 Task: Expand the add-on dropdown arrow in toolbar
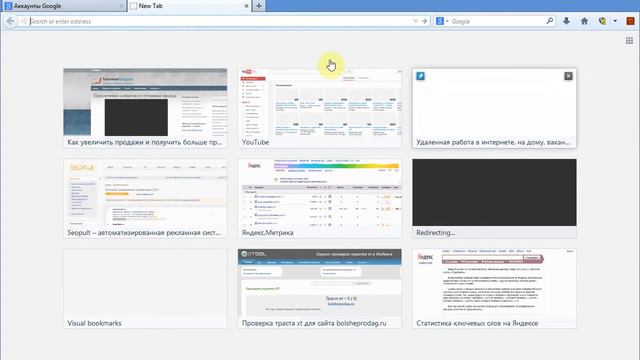click(x=615, y=21)
